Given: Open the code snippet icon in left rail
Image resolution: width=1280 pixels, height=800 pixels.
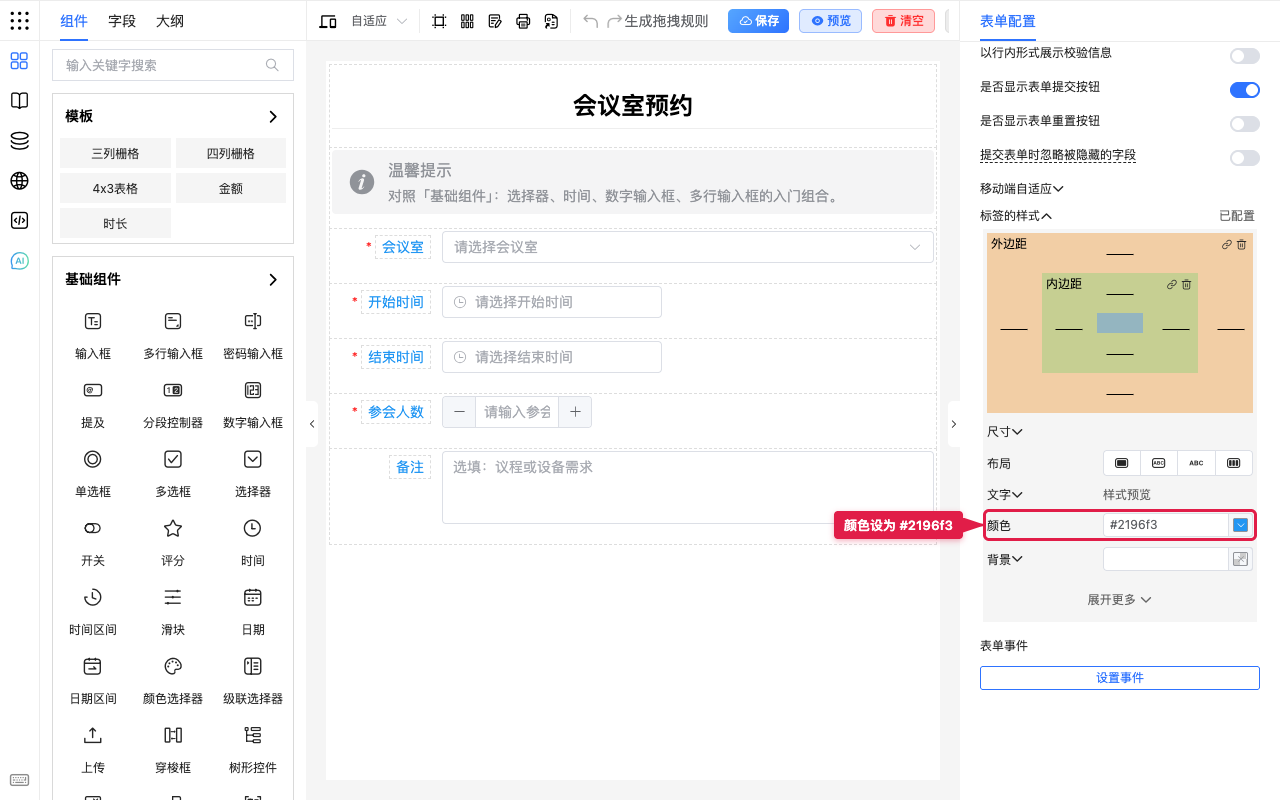Looking at the screenshot, I should (x=19, y=221).
